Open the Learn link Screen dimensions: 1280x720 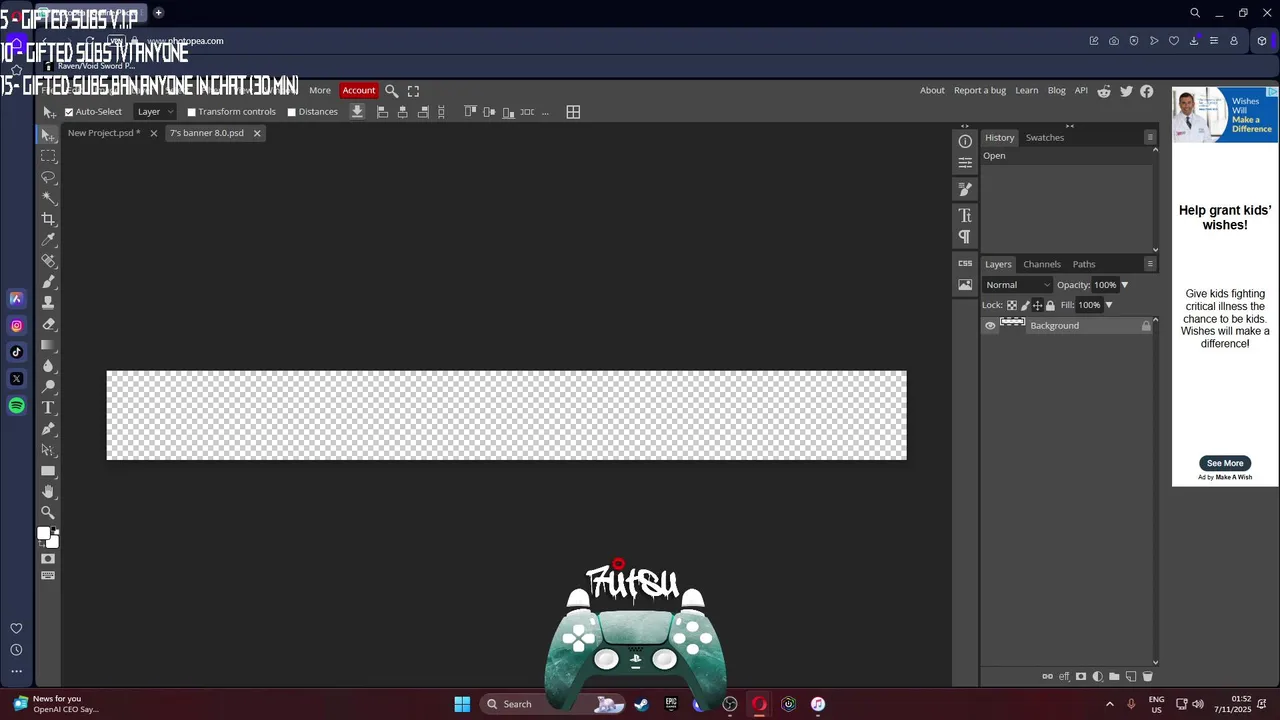click(x=1027, y=90)
